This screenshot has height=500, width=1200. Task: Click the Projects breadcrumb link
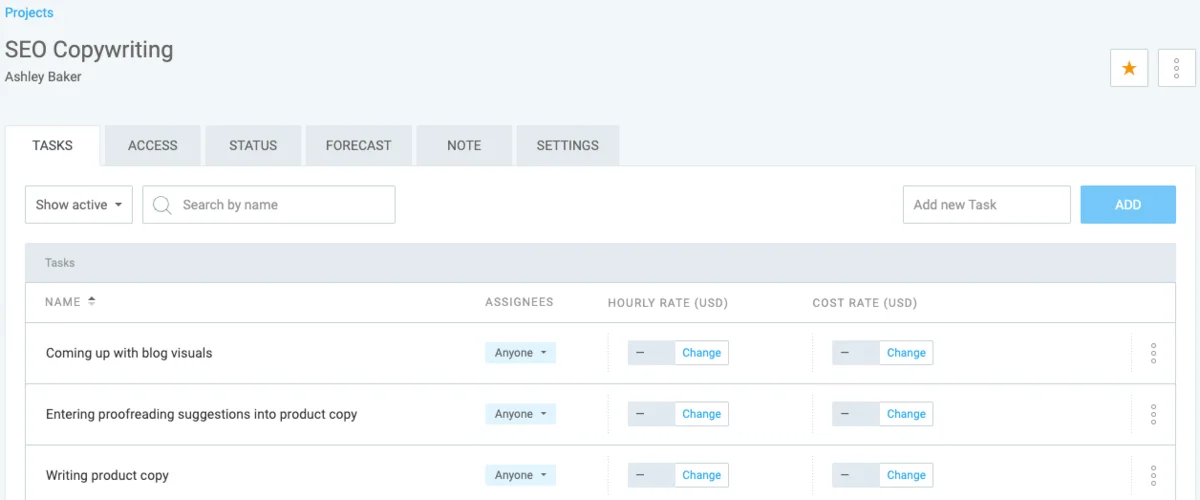29,13
